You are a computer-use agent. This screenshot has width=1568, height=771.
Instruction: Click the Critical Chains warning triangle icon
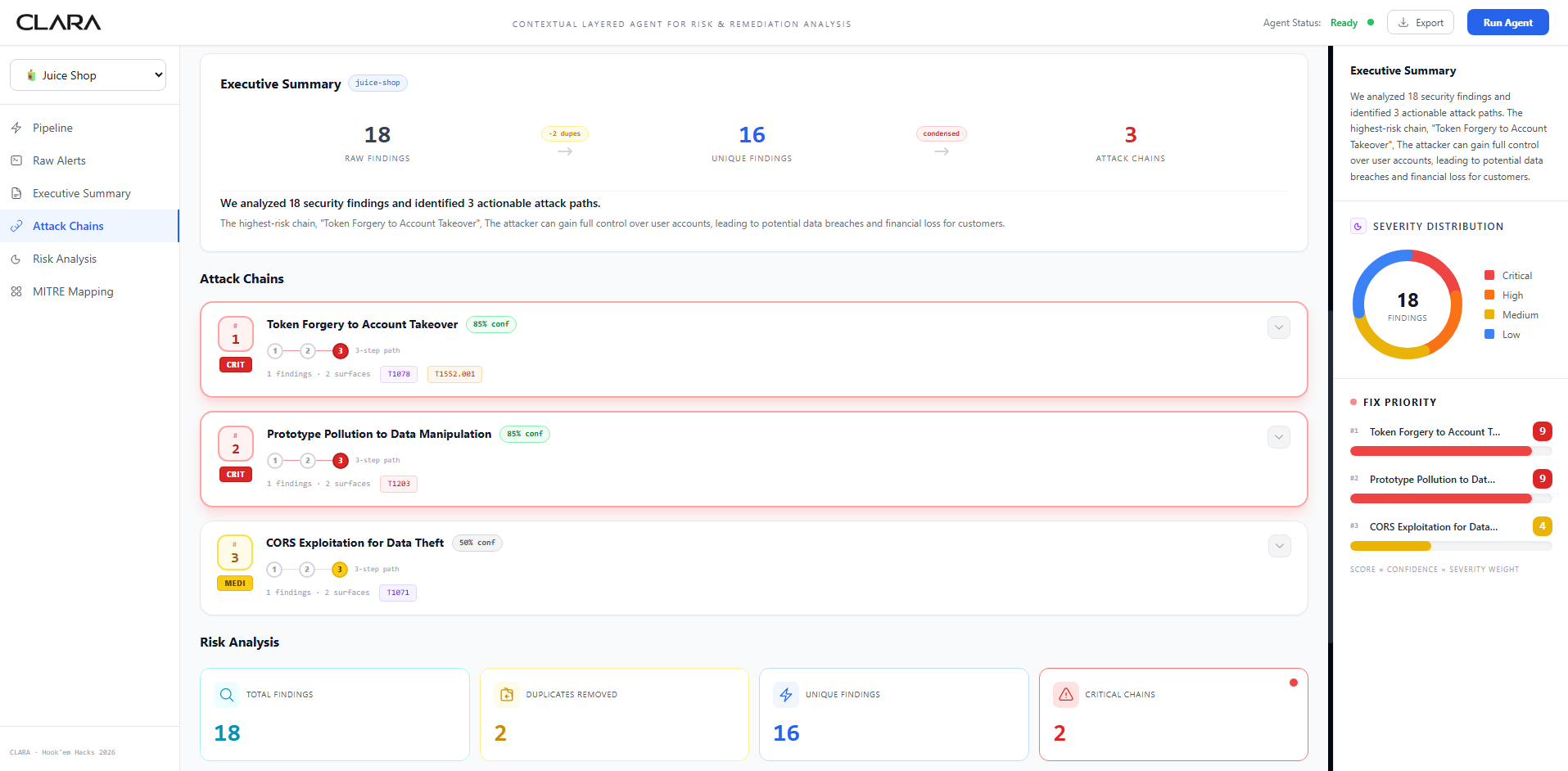1066,695
